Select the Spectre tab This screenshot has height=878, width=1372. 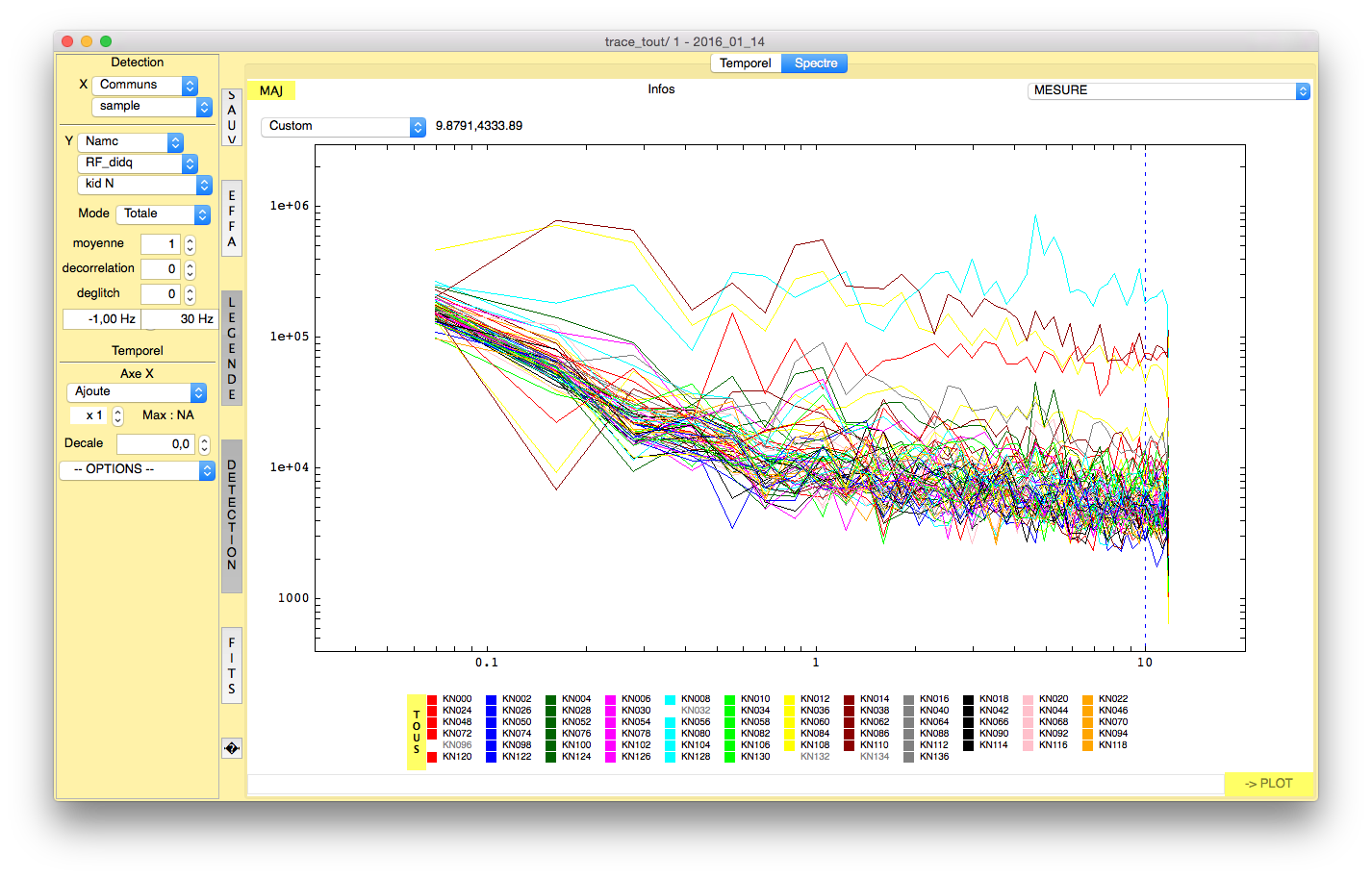tap(815, 63)
